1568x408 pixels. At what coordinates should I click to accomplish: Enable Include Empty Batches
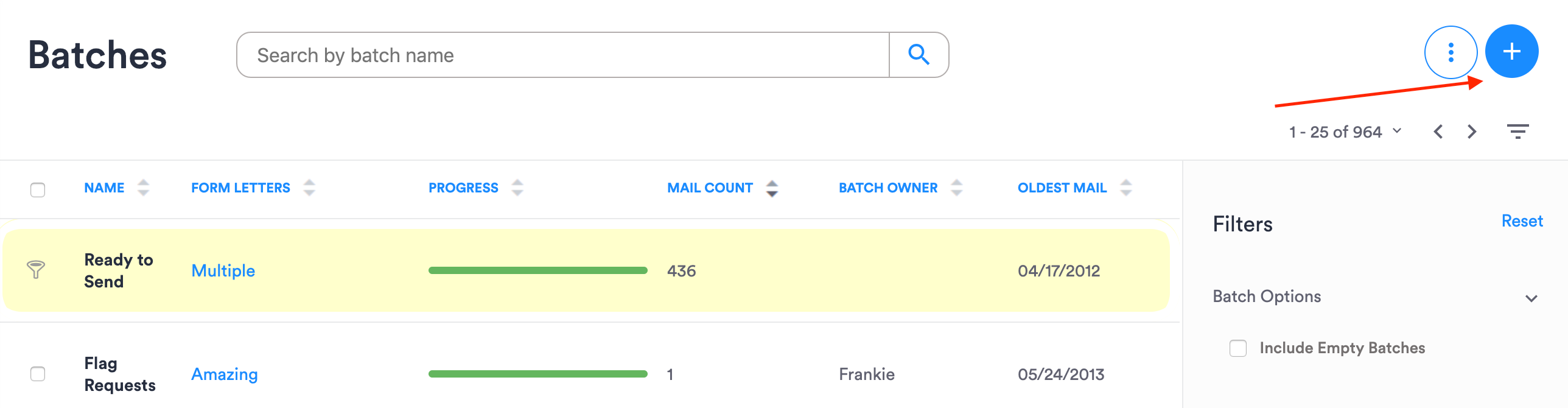1238,348
